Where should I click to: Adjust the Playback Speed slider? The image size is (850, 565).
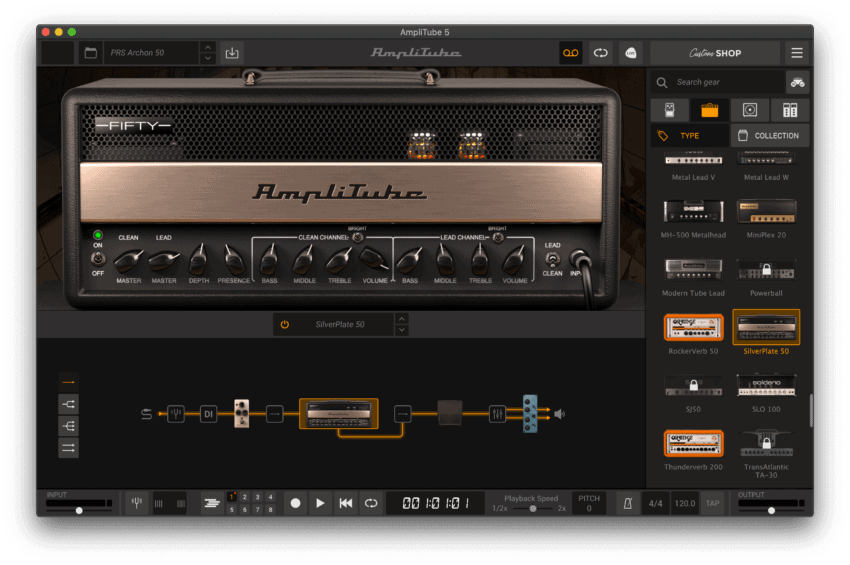click(533, 509)
